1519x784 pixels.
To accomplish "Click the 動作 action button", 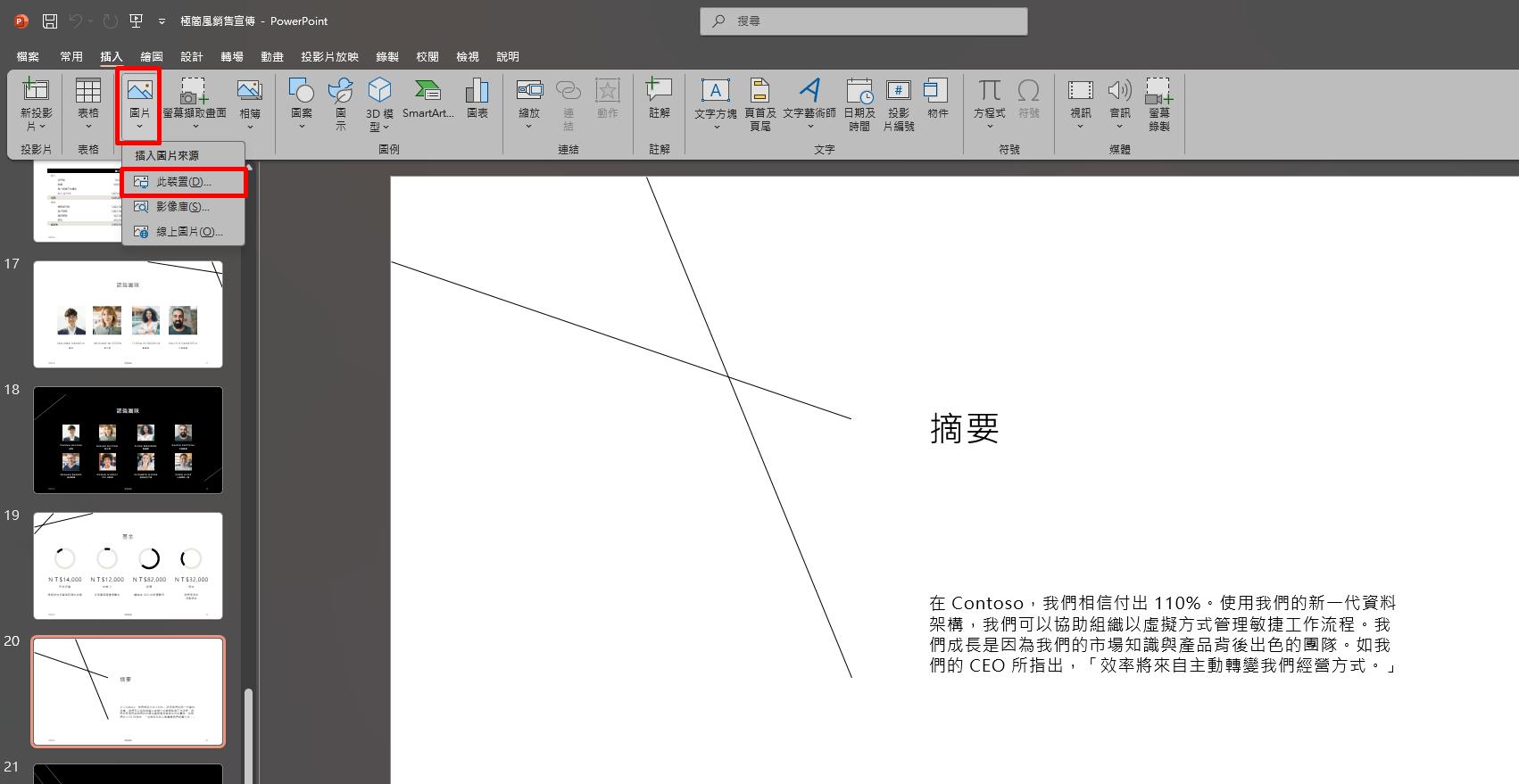I will click(x=608, y=98).
